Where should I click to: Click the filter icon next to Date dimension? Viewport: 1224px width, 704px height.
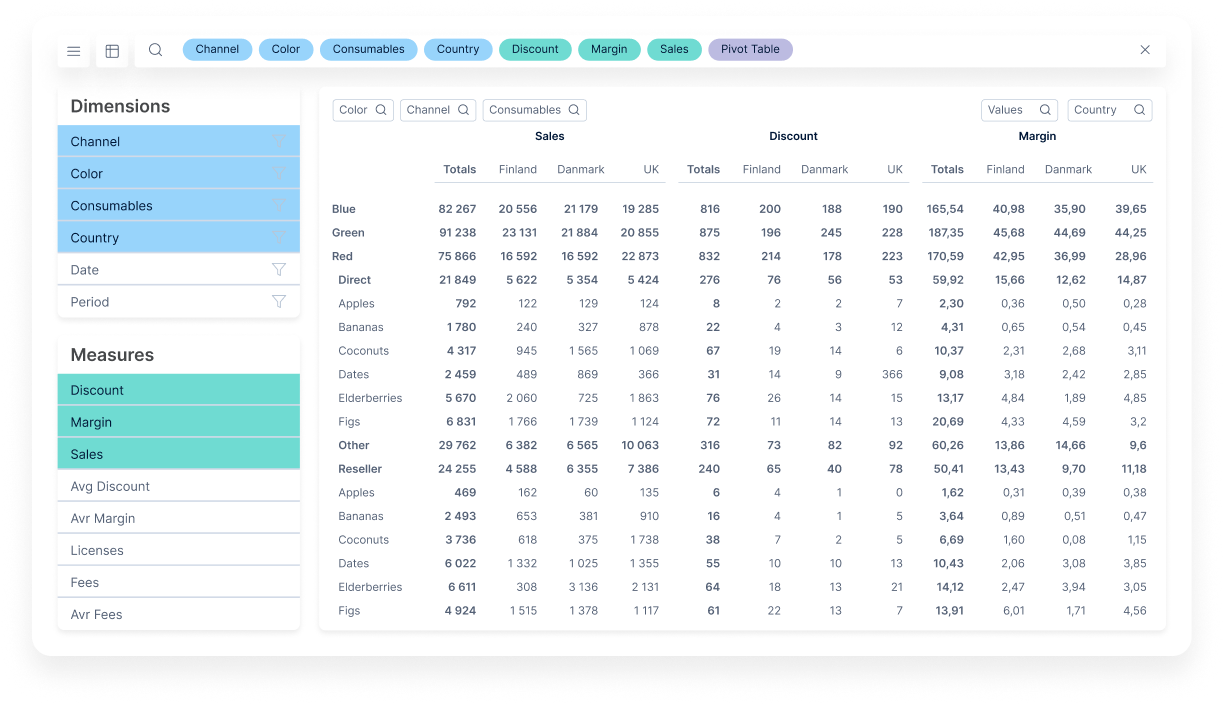[279, 269]
